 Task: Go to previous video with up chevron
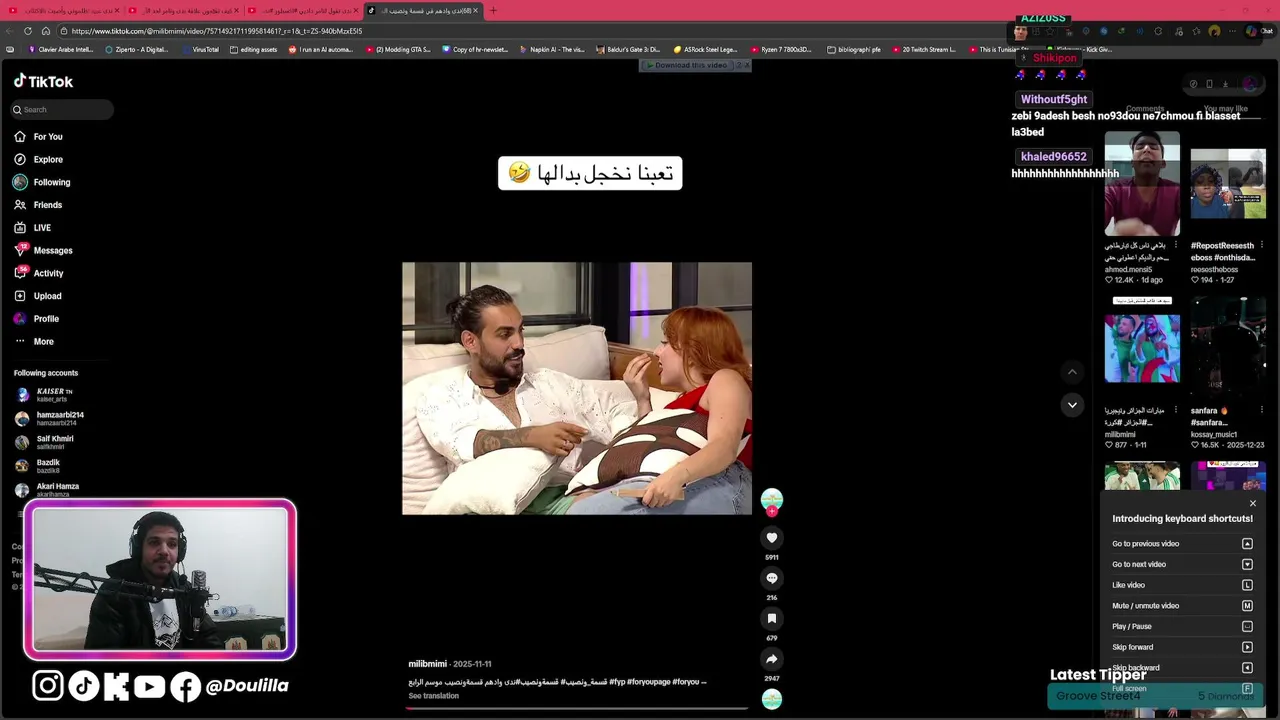click(x=1072, y=372)
